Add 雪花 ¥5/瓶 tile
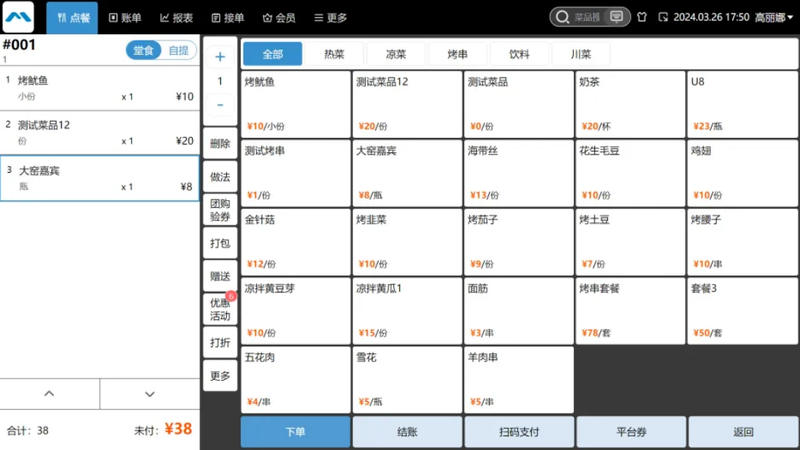The height and width of the screenshot is (450, 800). click(407, 380)
